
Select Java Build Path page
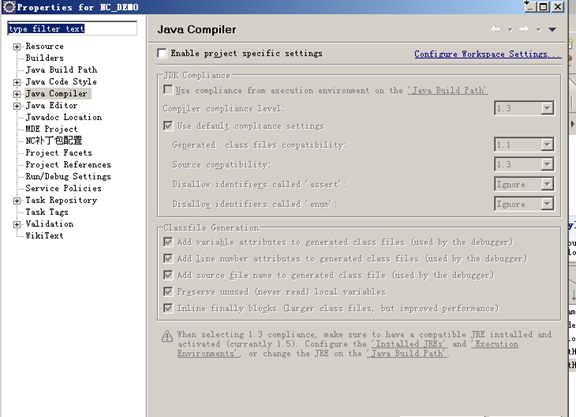coord(61,70)
